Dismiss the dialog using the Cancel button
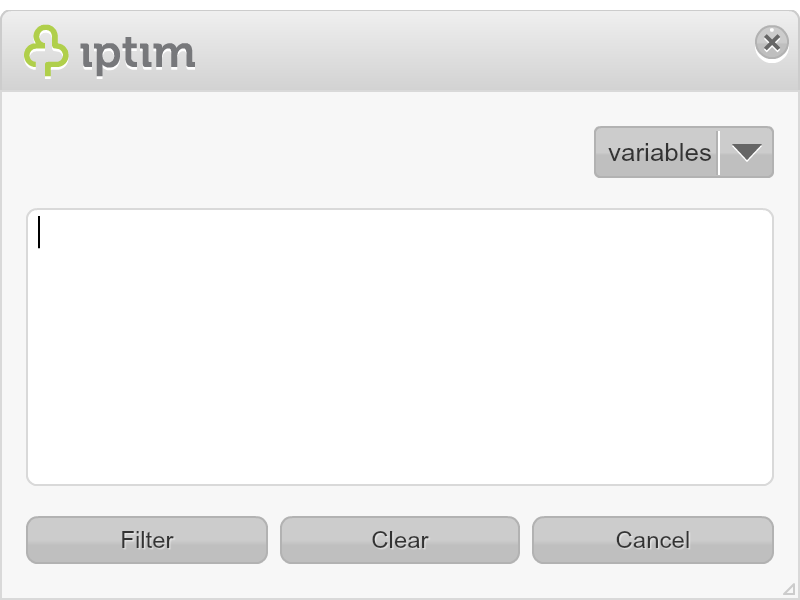The height and width of the screenshot is (600, 800). 653,540
